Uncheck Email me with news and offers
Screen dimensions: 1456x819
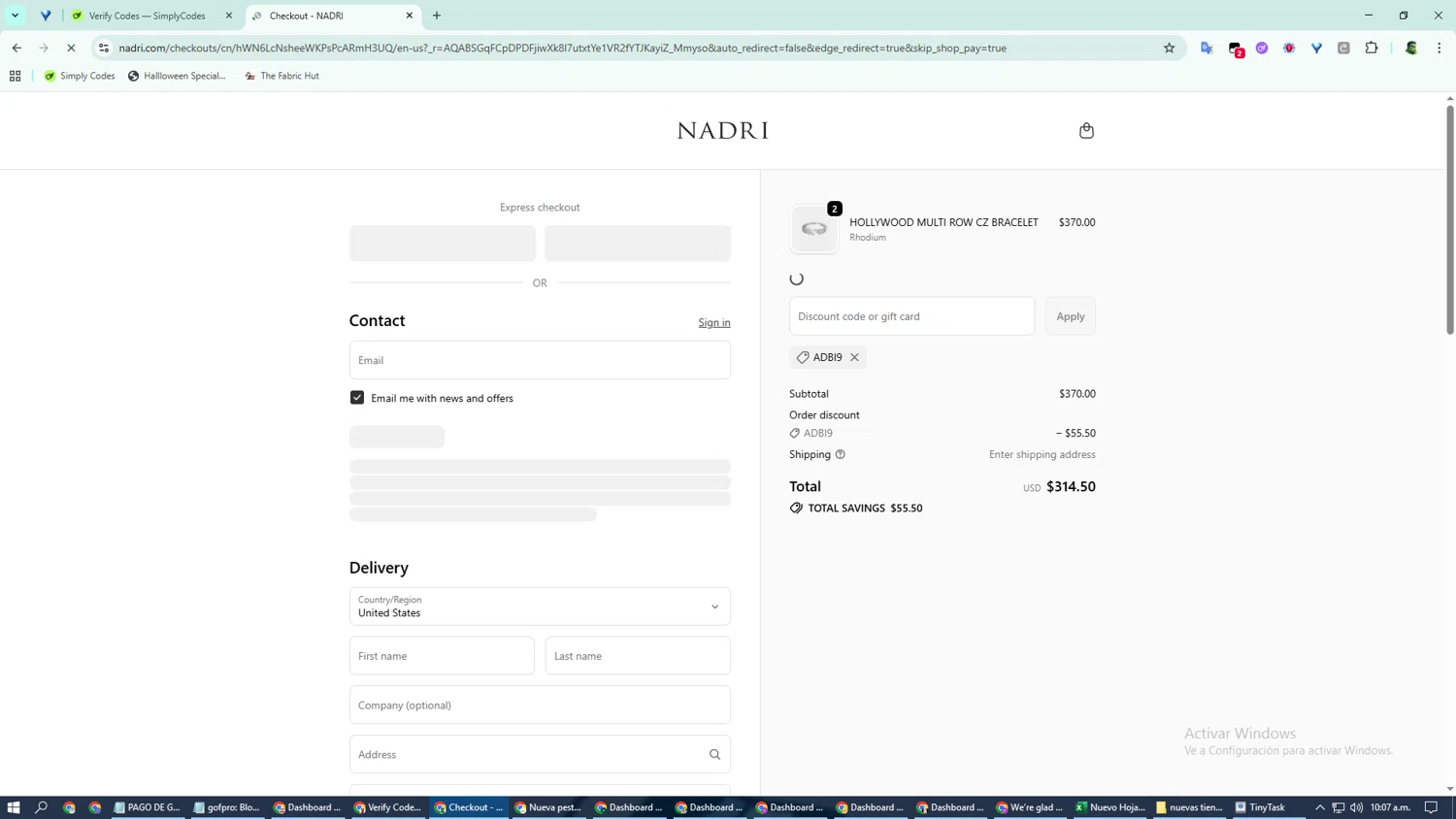357,398
